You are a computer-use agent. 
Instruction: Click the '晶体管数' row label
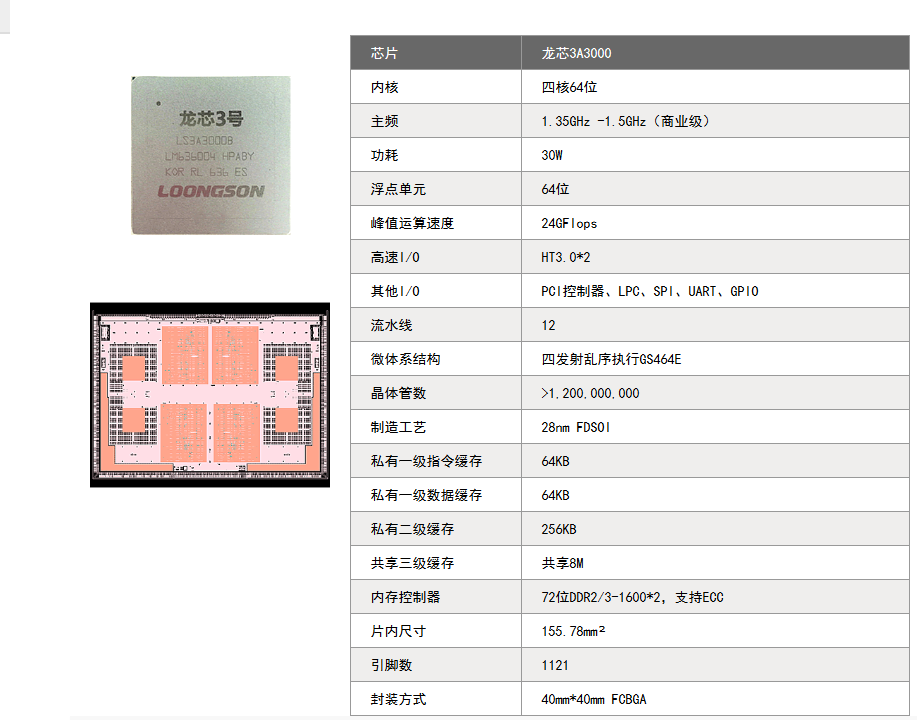(398, 392)
